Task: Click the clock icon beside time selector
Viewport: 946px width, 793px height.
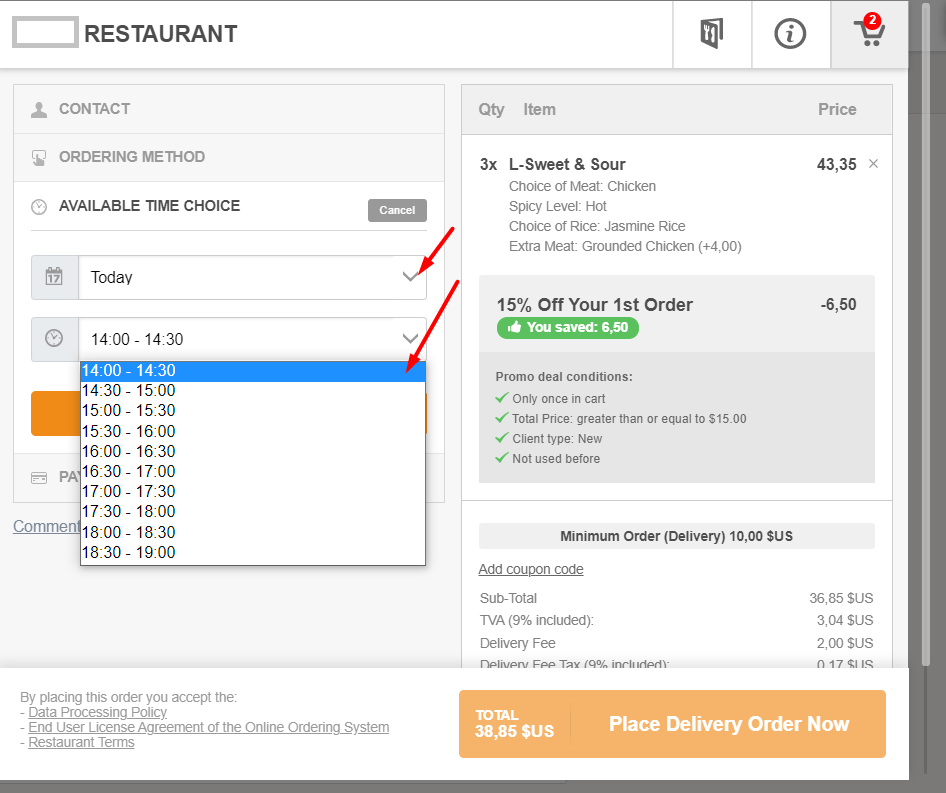Action: click(x=54, y=339)
